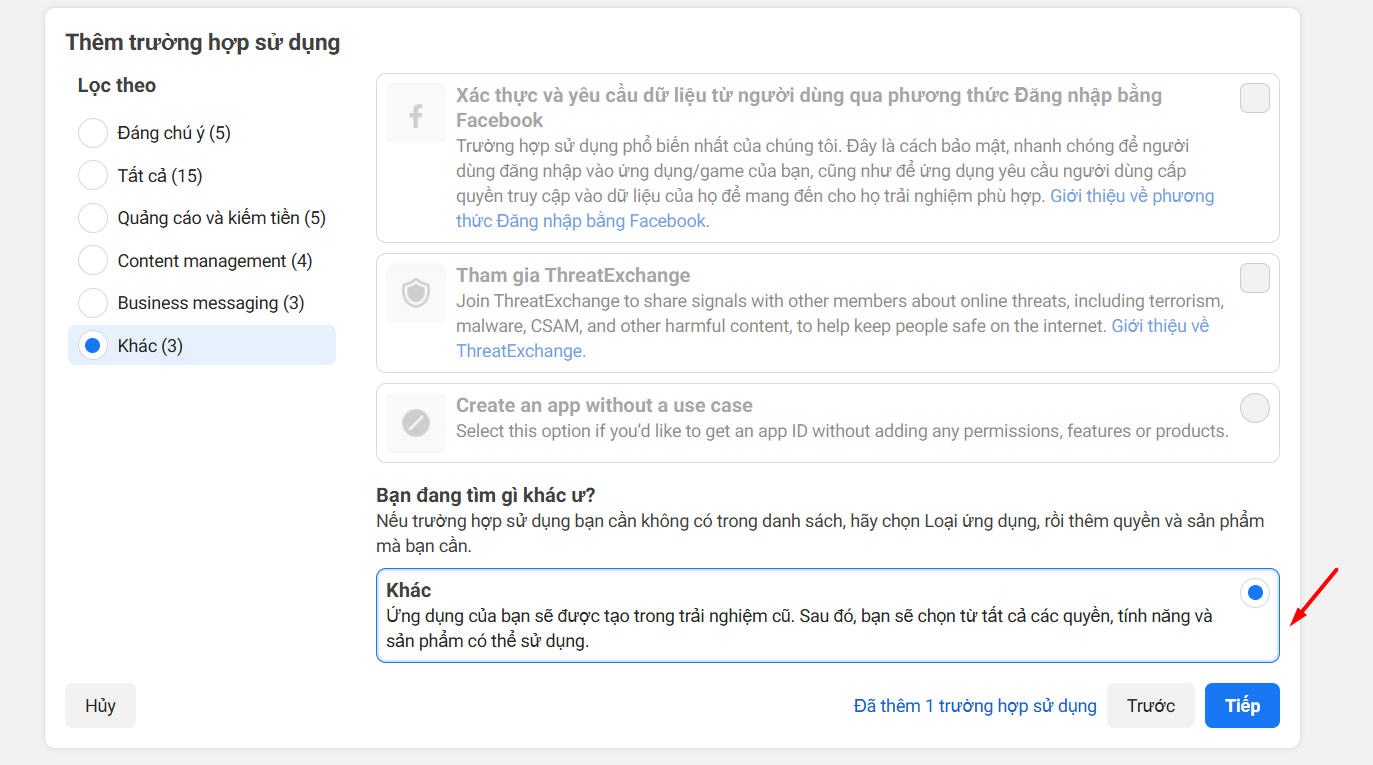Click the Facebook logo icon in Login card

coord(416,113)
